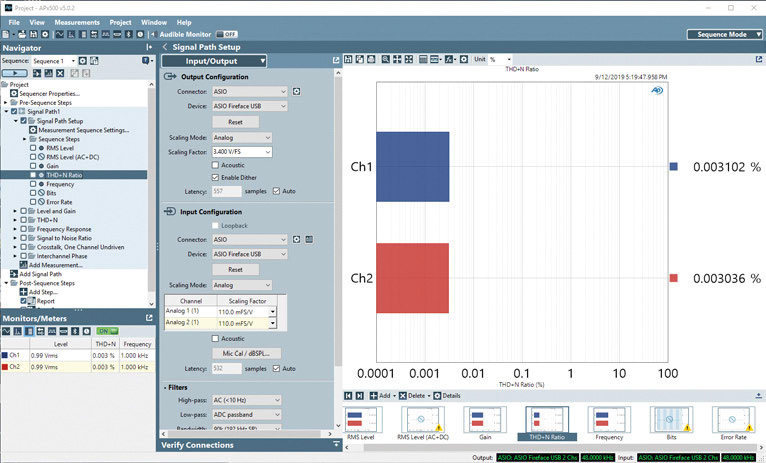Uncheck Signal Path1 checkbox
The width and height of the screenshot is (766, 463).
[x=14, y=111]
